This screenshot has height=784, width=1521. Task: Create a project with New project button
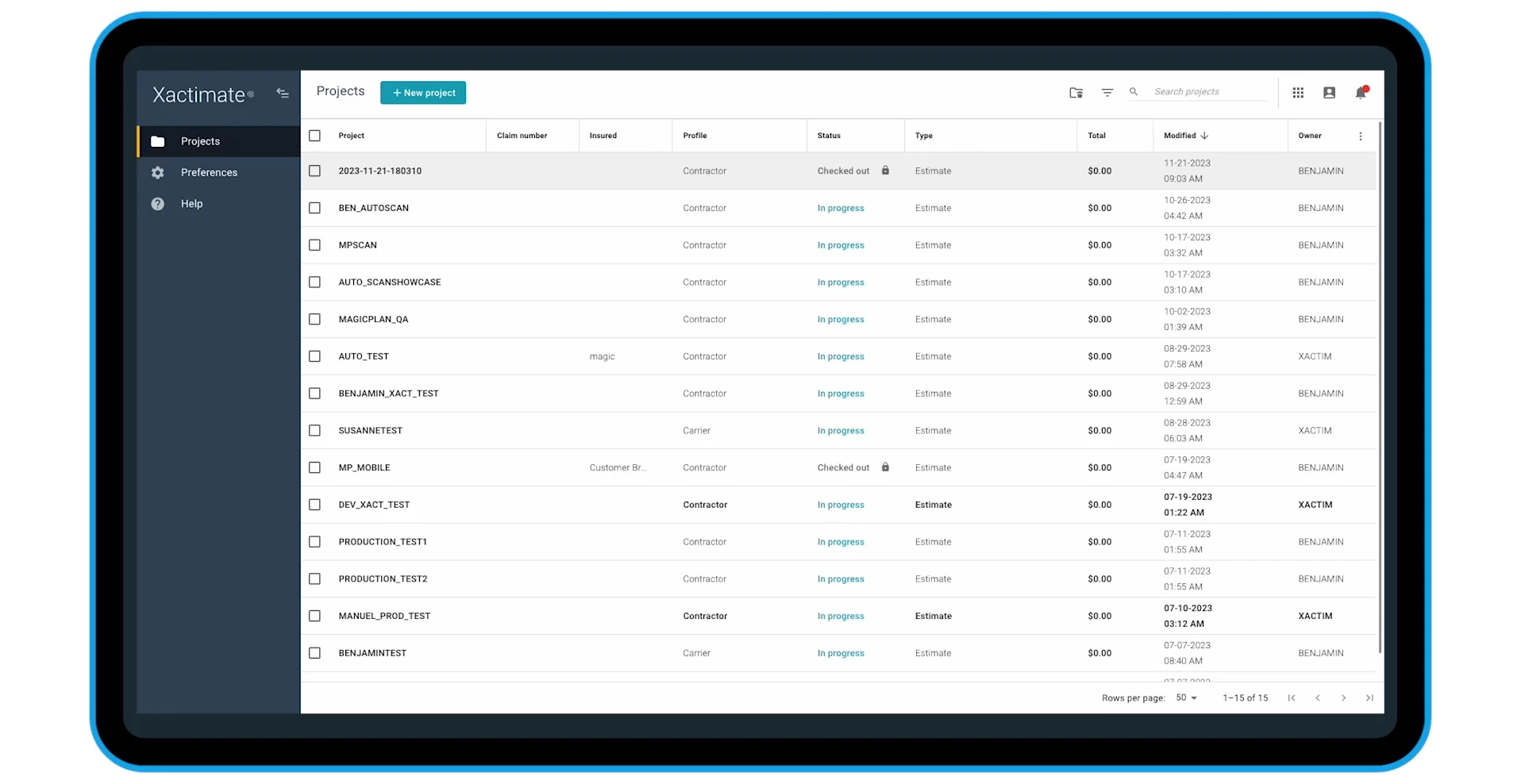click(x=423, y=93)
